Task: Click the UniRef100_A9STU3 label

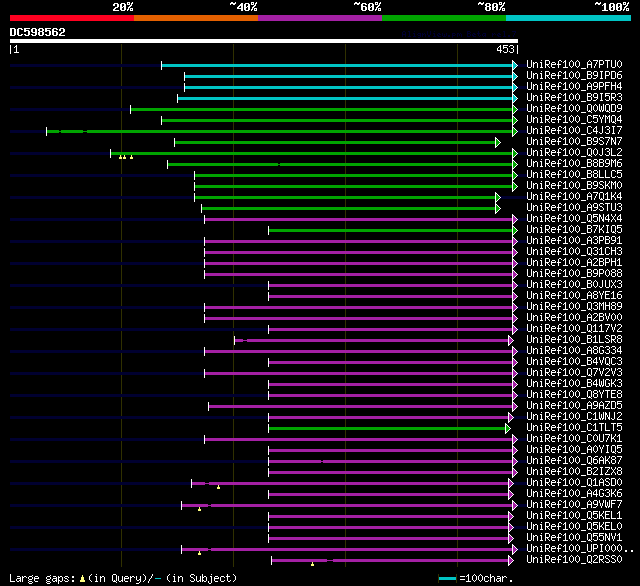Action: (x=574, y=208)
